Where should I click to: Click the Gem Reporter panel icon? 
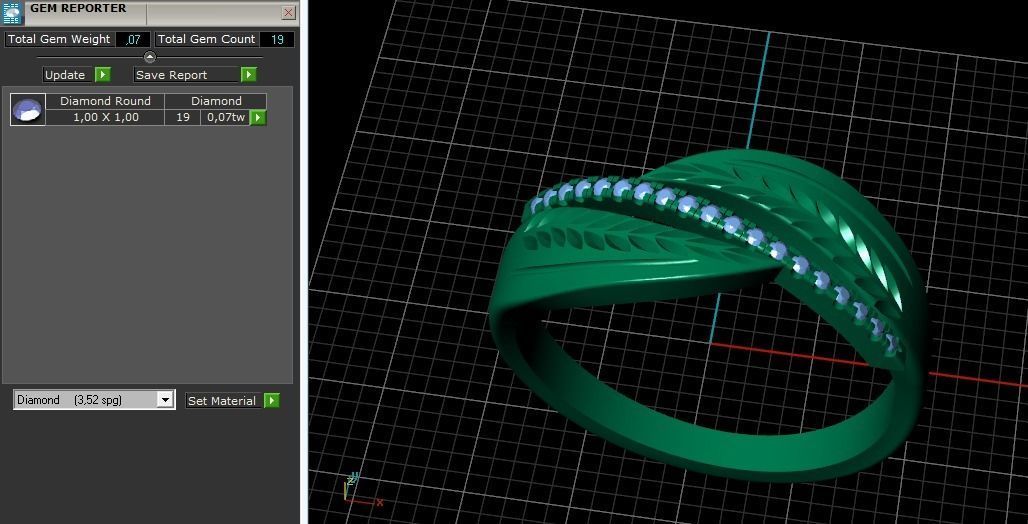pos(12,12)
